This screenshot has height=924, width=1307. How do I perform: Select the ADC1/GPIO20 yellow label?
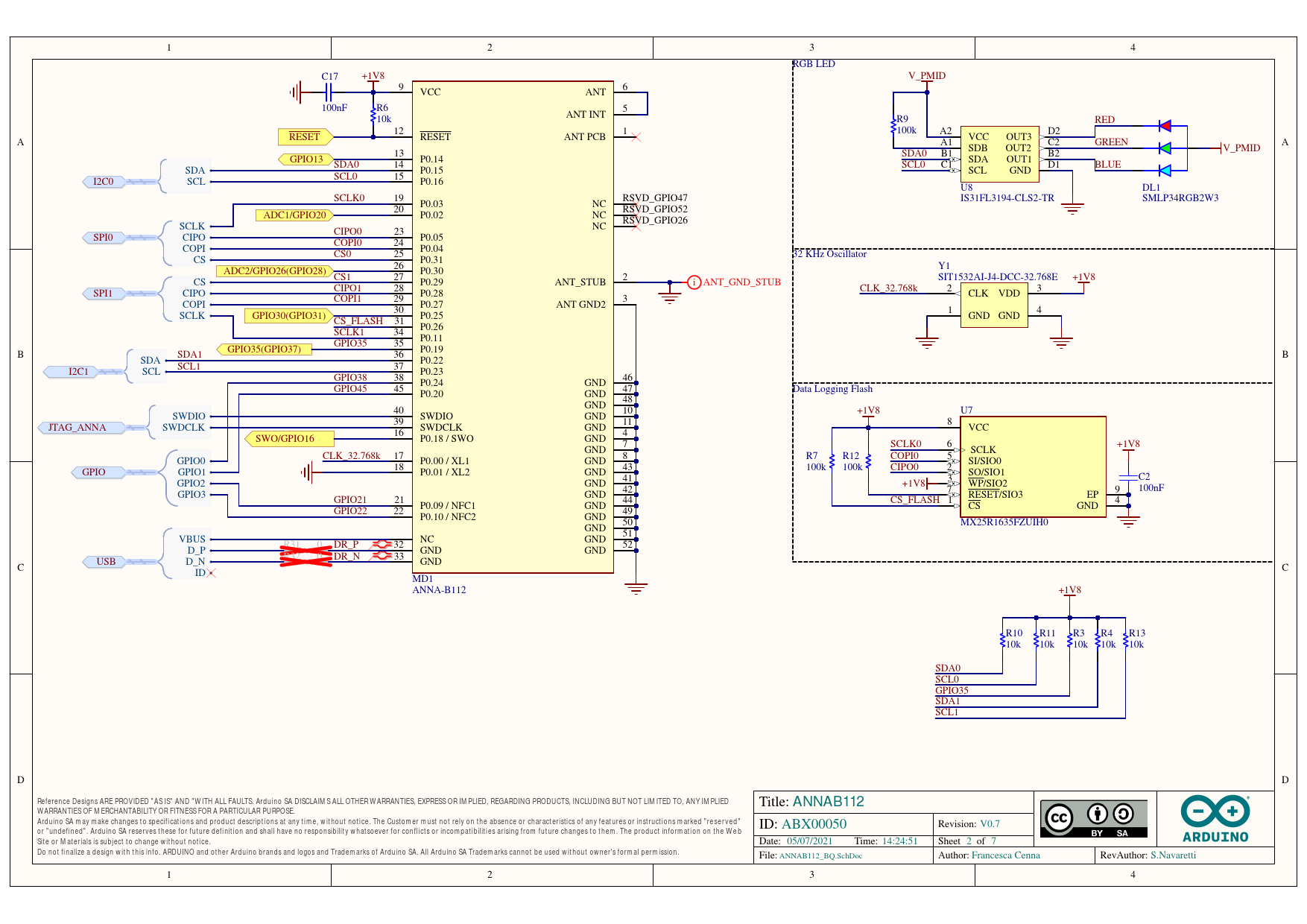tap(294, 215)
